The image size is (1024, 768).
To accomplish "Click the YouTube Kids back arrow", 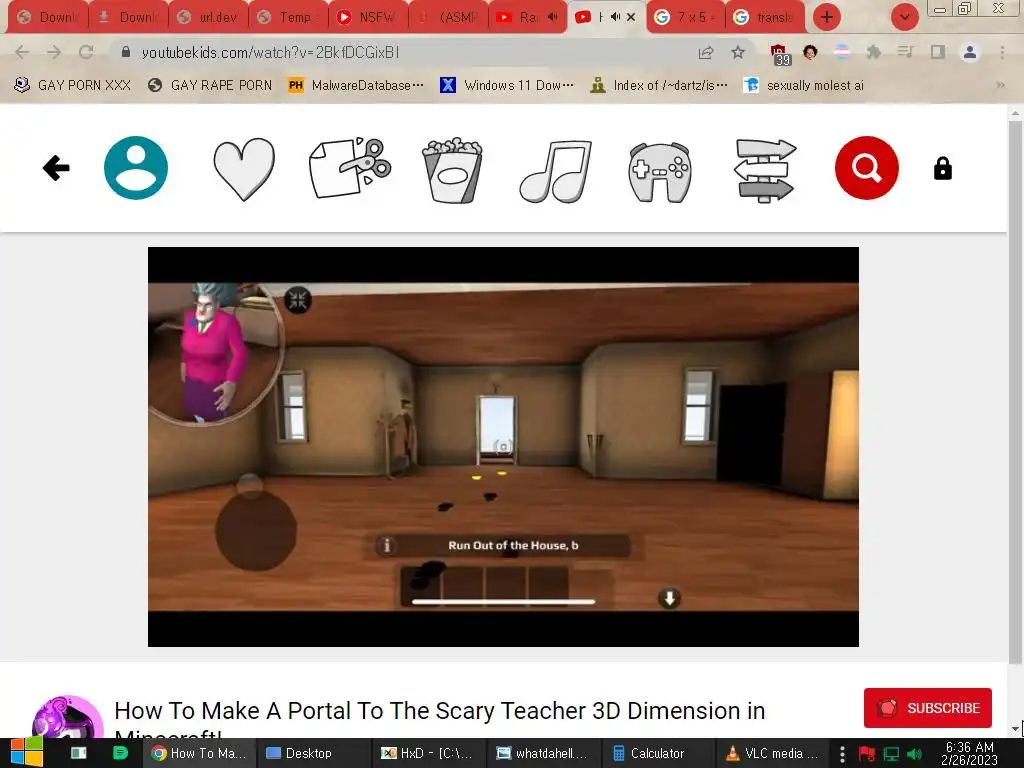I will click(56, 168).
